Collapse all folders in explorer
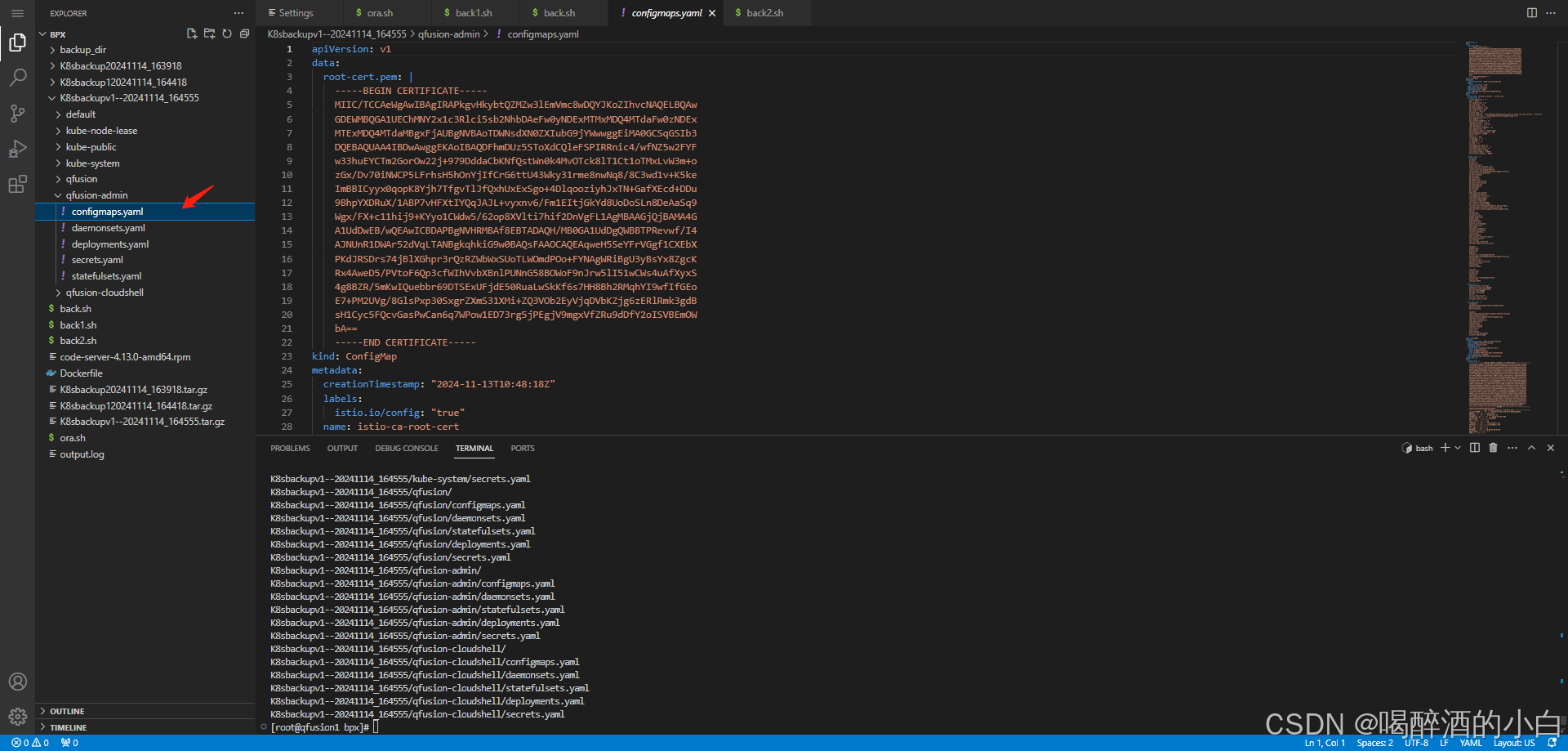Image resolution: width=1568 pixels, height=751 pixels. (x=244, y=34)
